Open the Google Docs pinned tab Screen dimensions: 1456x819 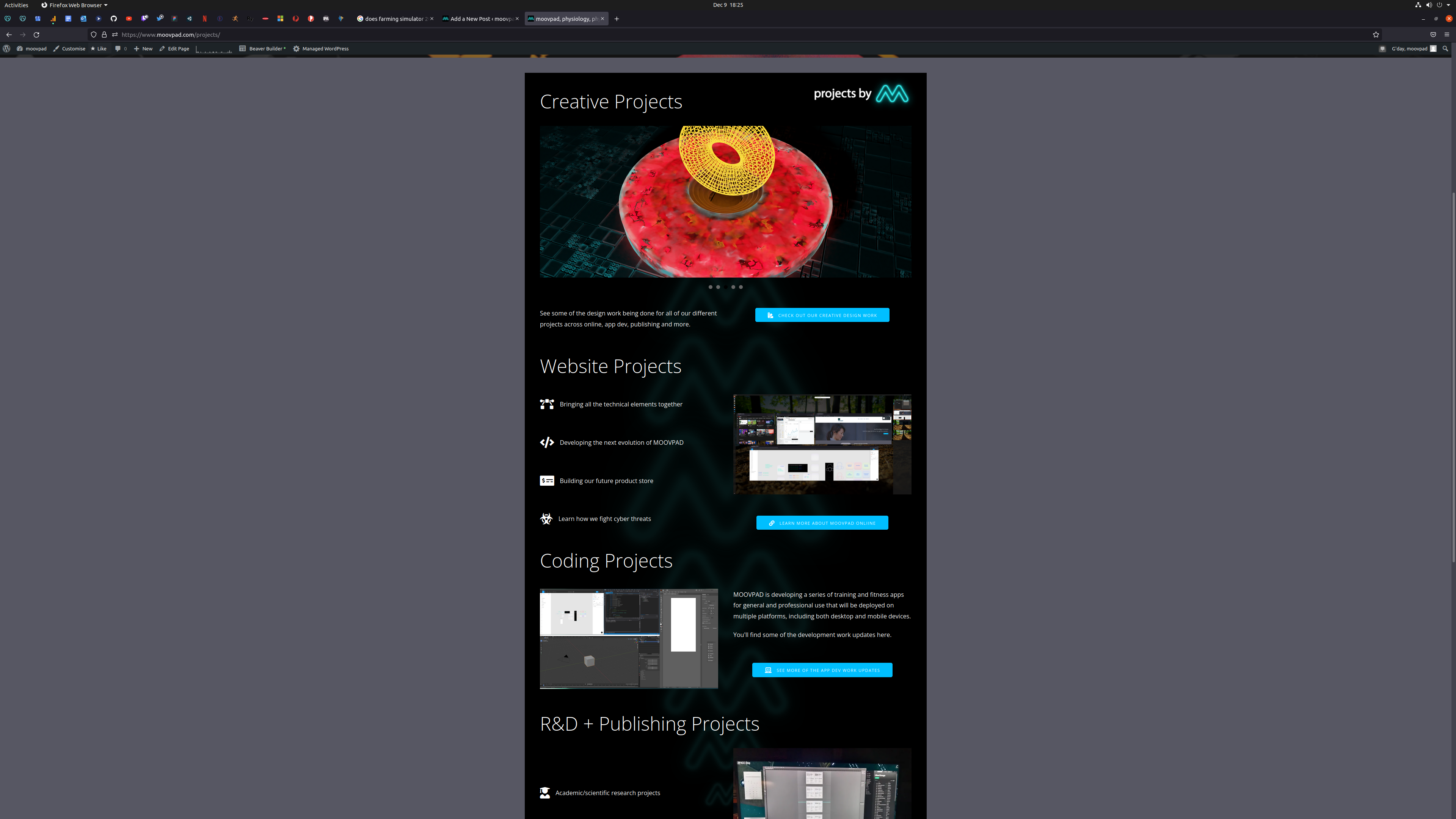68,19
